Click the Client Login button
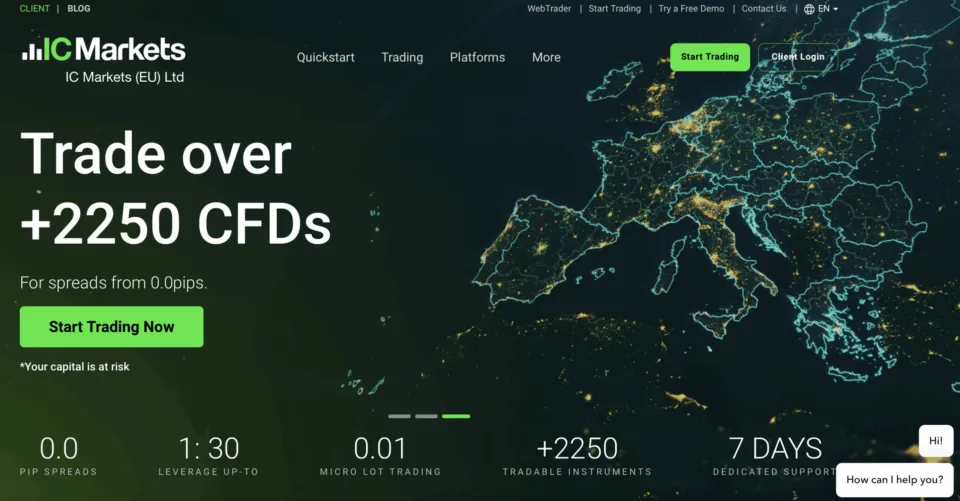960x501 pixels. point(797,57)
